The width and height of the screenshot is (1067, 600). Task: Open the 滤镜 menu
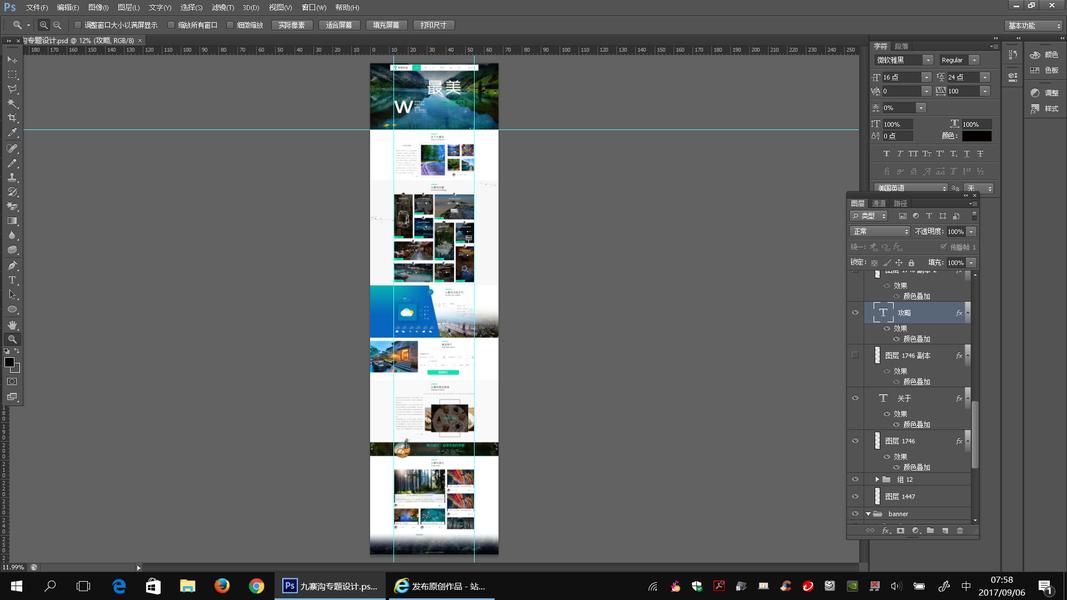tap(223, 7)
